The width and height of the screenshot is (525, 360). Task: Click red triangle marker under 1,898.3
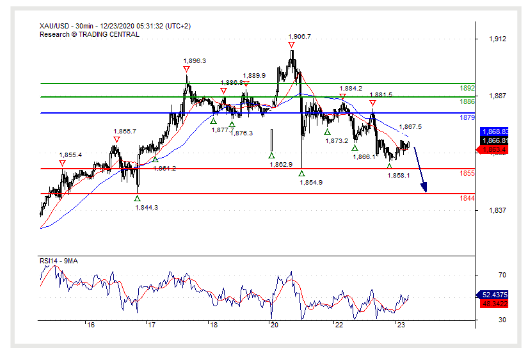pos(186,69)
